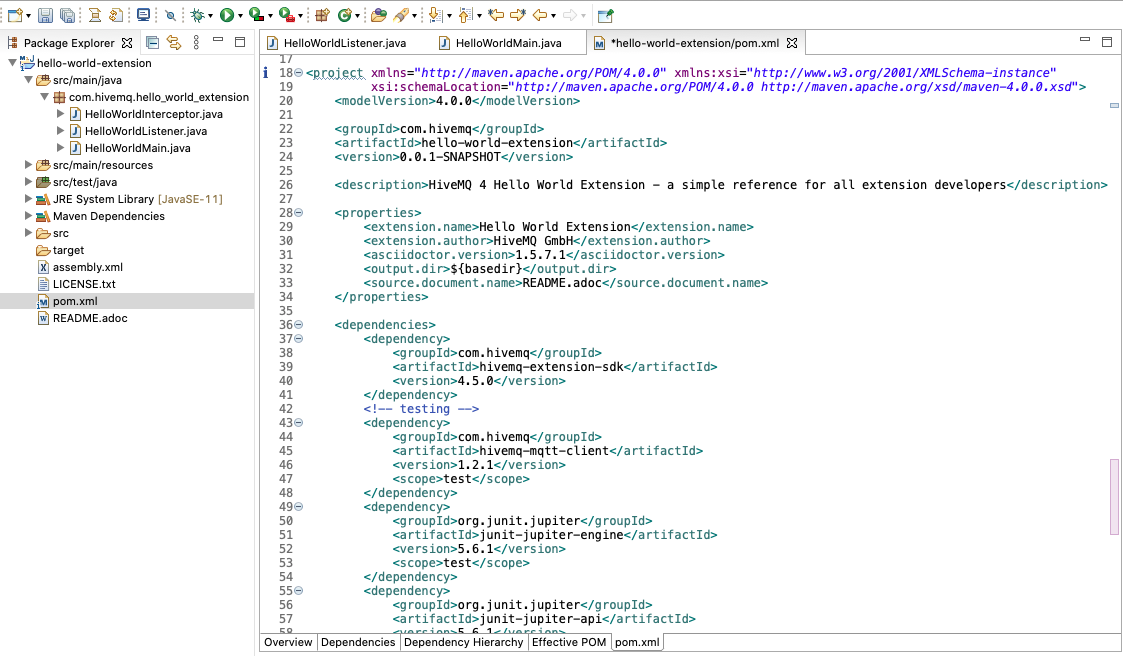Click the Save All toolbar icon
This screenshot has height=656, width=1123.
click(66, 15)
